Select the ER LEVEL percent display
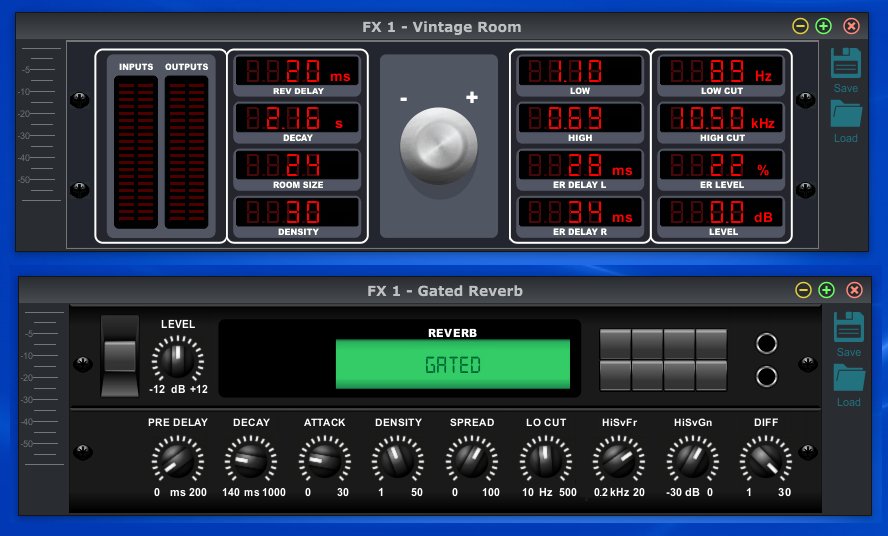This screenshot has height=536, width=888. tap(723, 166)
